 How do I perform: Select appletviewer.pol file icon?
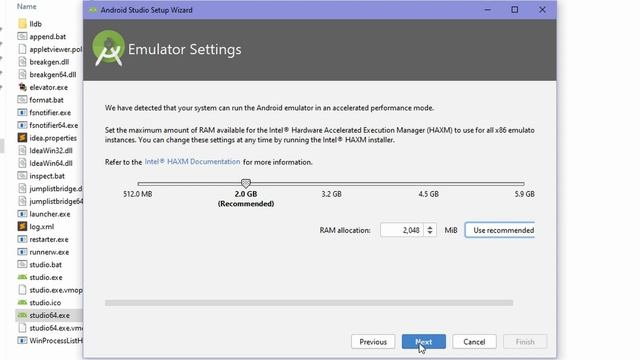[x=22, y=49]
